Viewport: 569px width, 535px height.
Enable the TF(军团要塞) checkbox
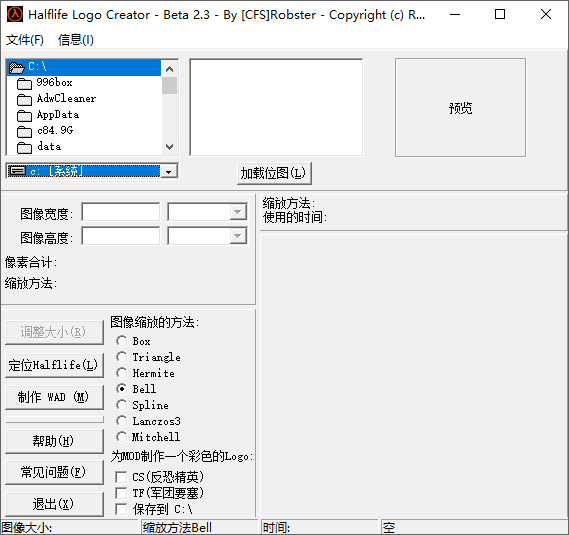121,493
